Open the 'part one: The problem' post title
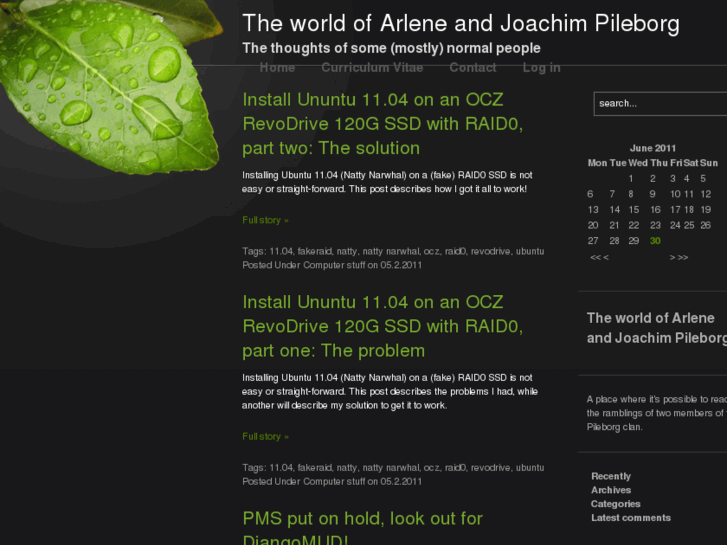Screen dimensions: 727x545 pos(383,327)
